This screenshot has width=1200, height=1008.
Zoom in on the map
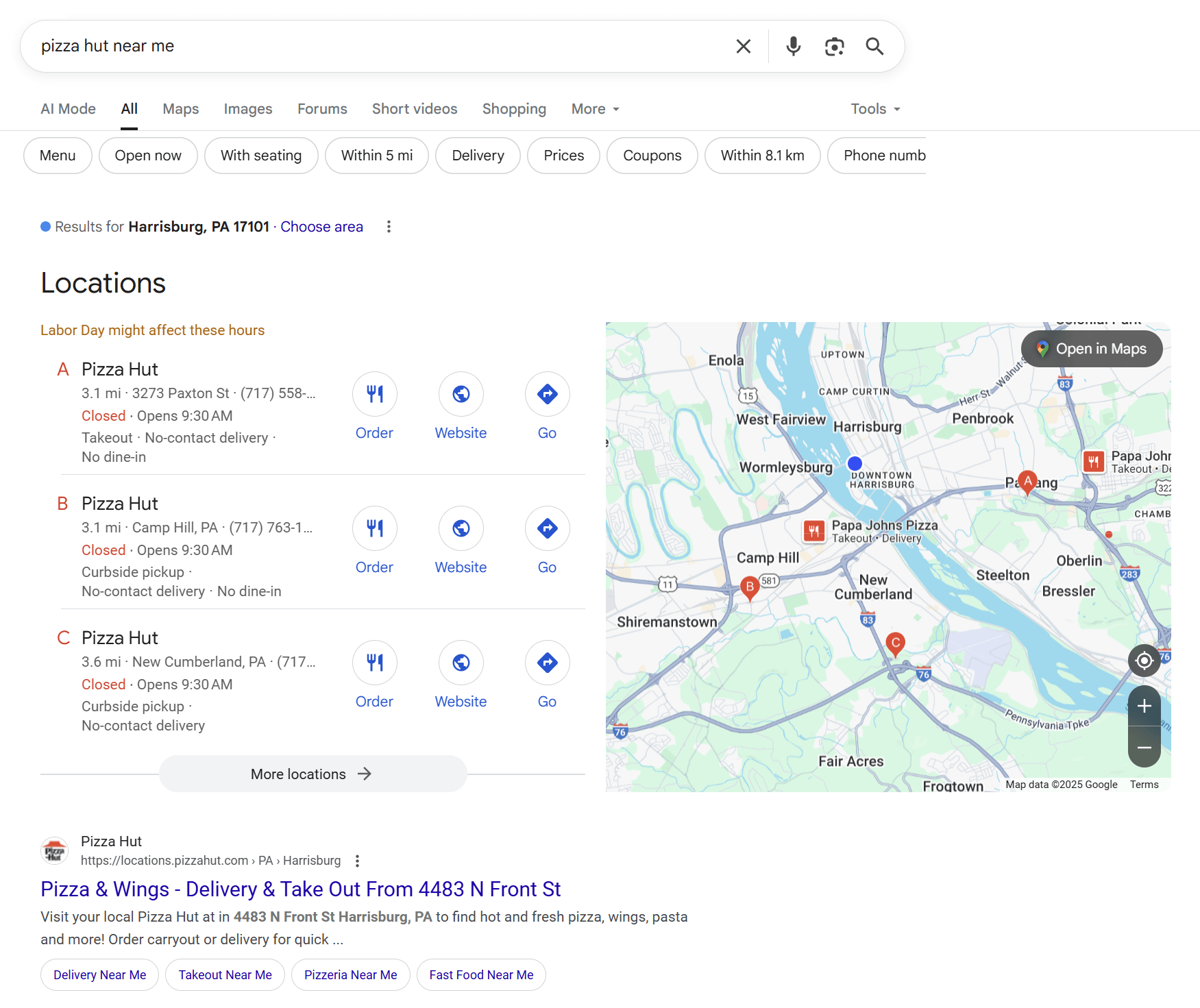(1144, 706)
